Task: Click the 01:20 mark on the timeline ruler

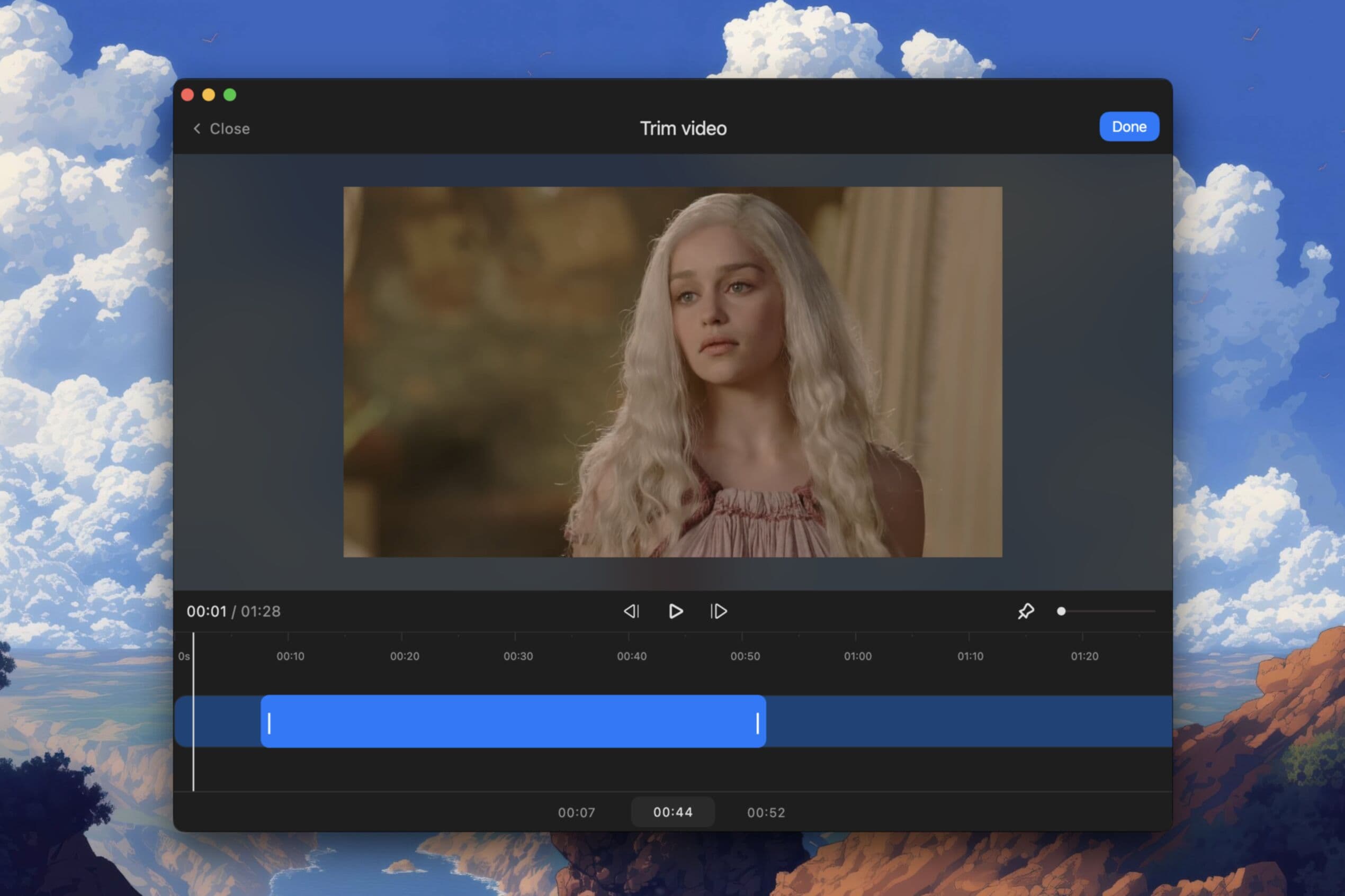Action: point(1084,656)
